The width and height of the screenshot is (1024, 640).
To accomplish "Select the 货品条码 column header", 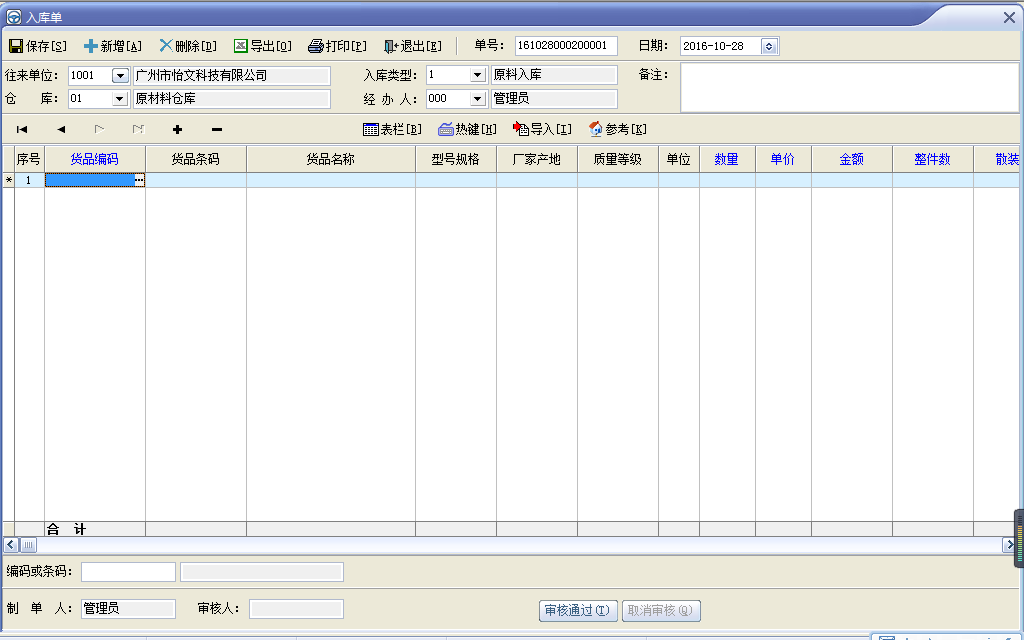I will pyautogui.click(x=196, y=159).
